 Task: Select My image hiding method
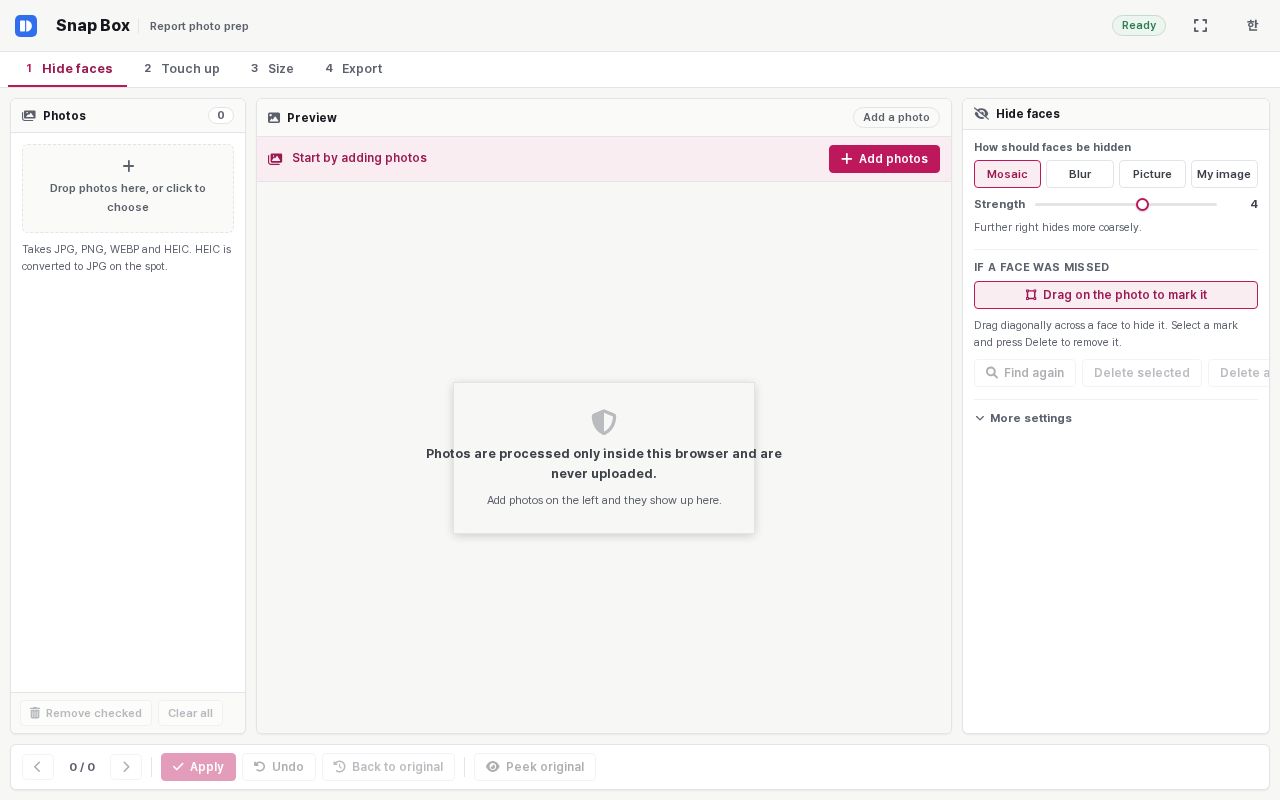pyautogui.click(x=1224, y=174)
